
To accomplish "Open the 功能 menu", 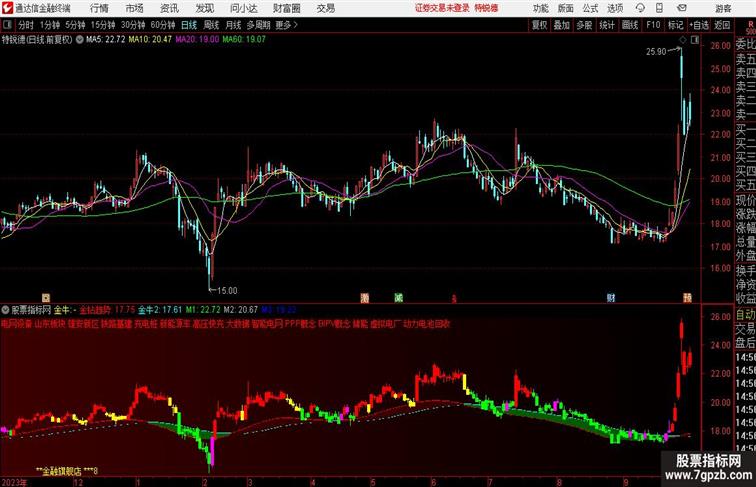I will point(540,8).
